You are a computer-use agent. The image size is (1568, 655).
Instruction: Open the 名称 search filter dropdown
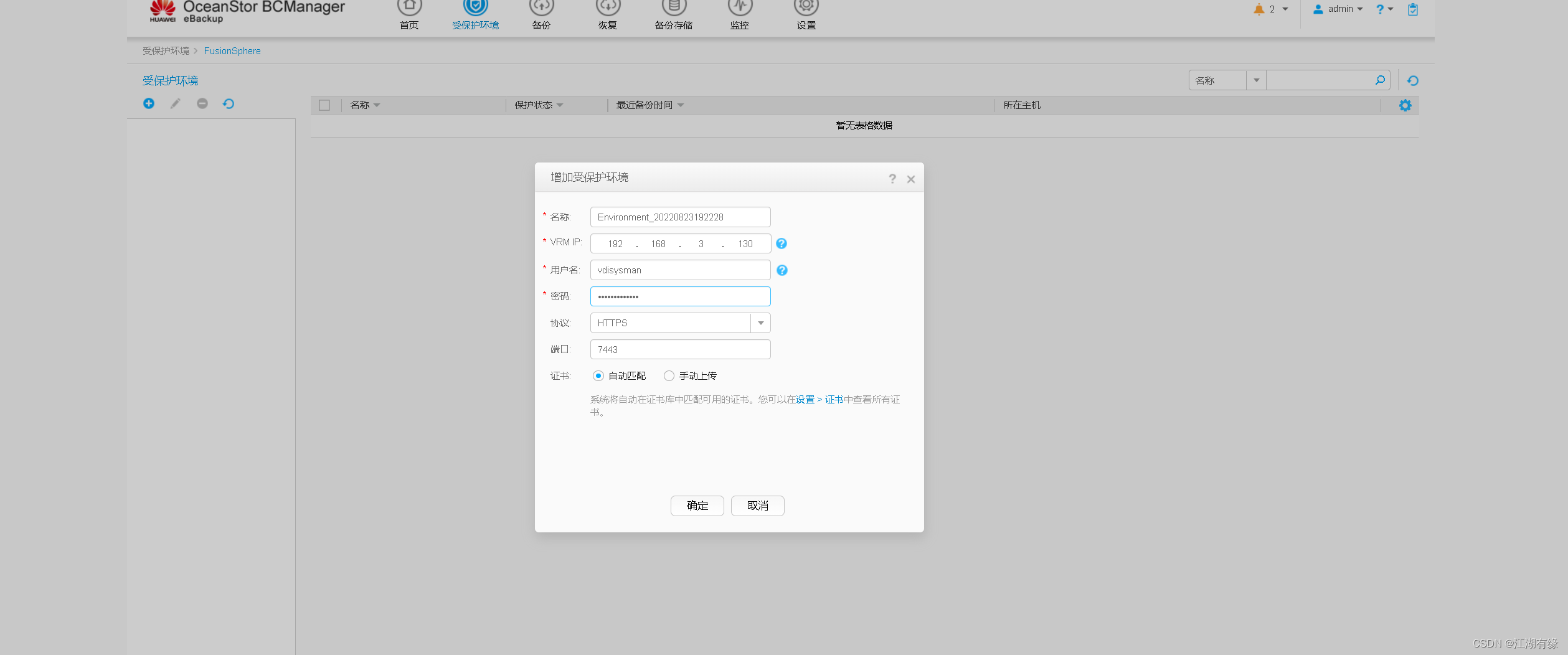coord(1256,80)
